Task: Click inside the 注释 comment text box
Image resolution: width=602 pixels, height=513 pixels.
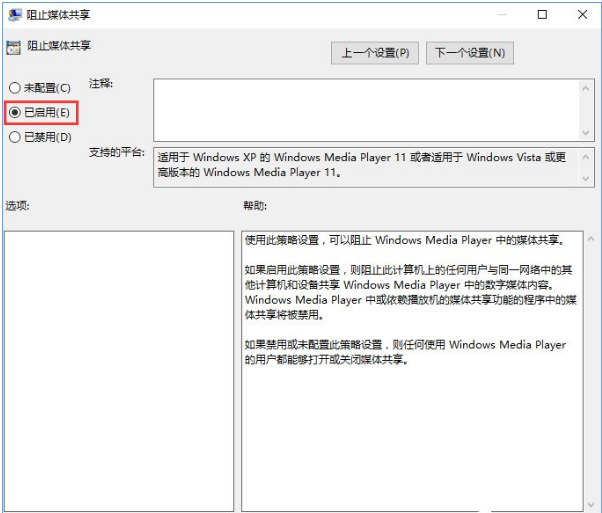Action: 367,110
